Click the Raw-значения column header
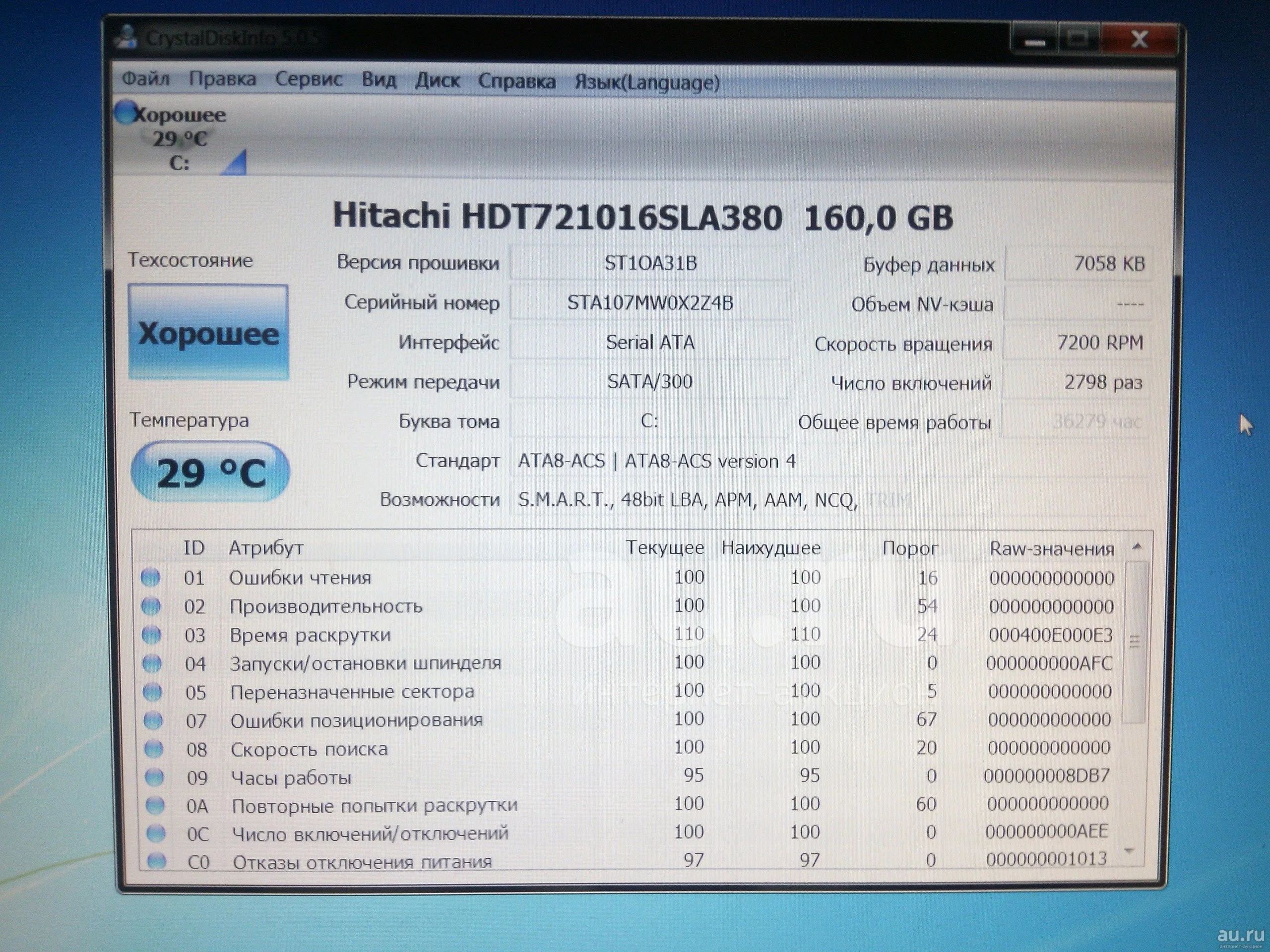This screenshot has width=1270, height=952. [1052, 548]
